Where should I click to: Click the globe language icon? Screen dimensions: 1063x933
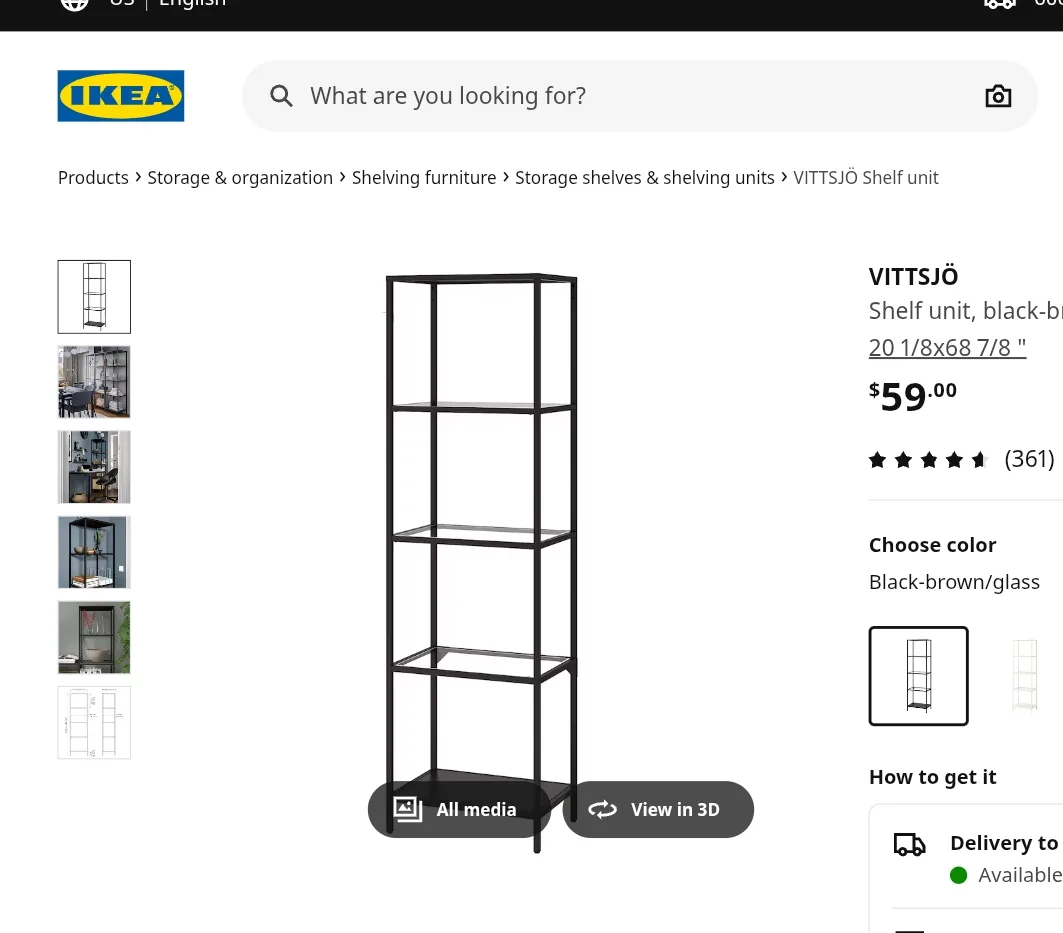click(x=75, y=3)
